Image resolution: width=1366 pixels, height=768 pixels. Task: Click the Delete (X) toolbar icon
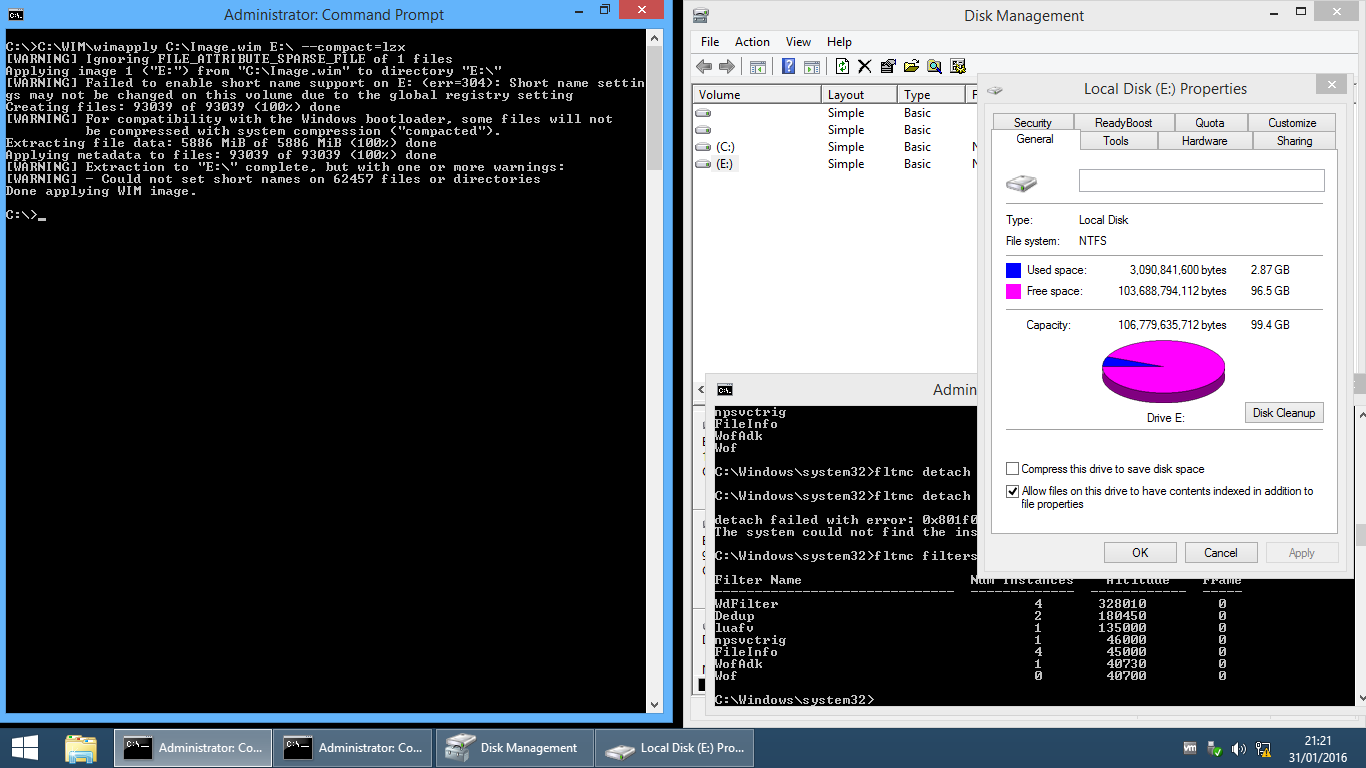(x=865, y=67)
